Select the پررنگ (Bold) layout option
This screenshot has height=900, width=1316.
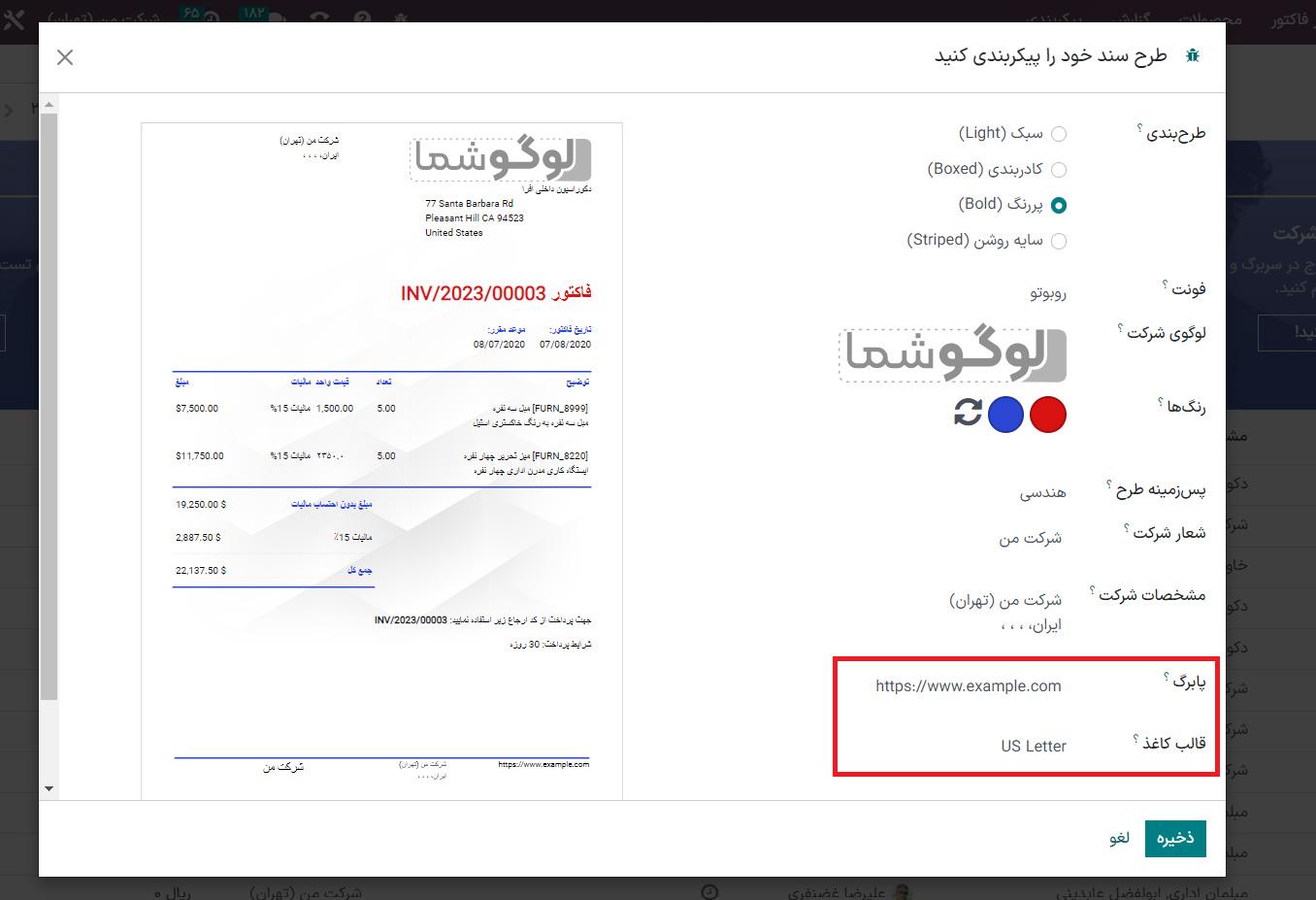[1059, 205]
